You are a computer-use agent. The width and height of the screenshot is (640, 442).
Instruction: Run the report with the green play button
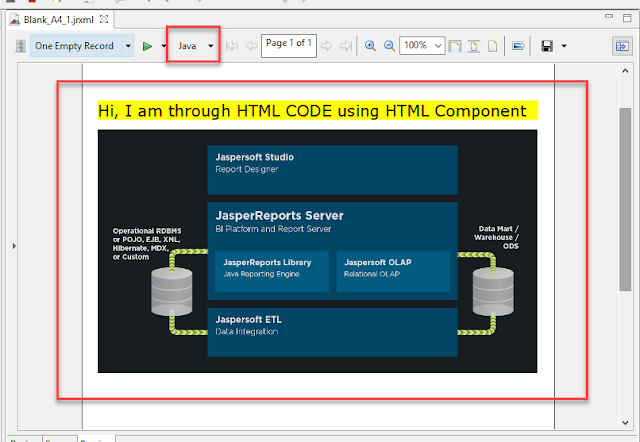pos(147,46)
